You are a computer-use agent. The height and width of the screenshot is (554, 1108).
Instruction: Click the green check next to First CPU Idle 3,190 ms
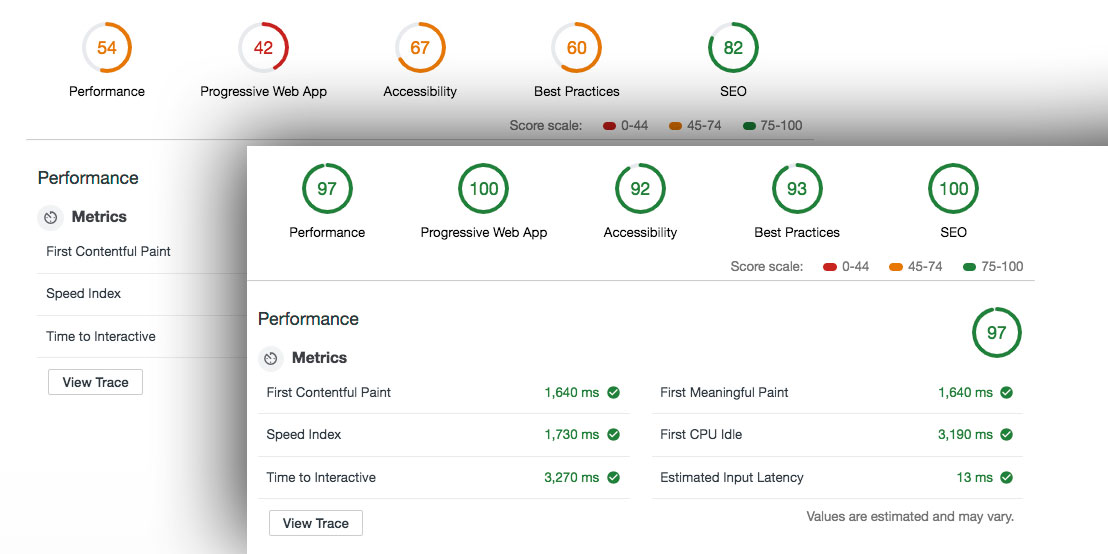click(x=1006, y=435)
